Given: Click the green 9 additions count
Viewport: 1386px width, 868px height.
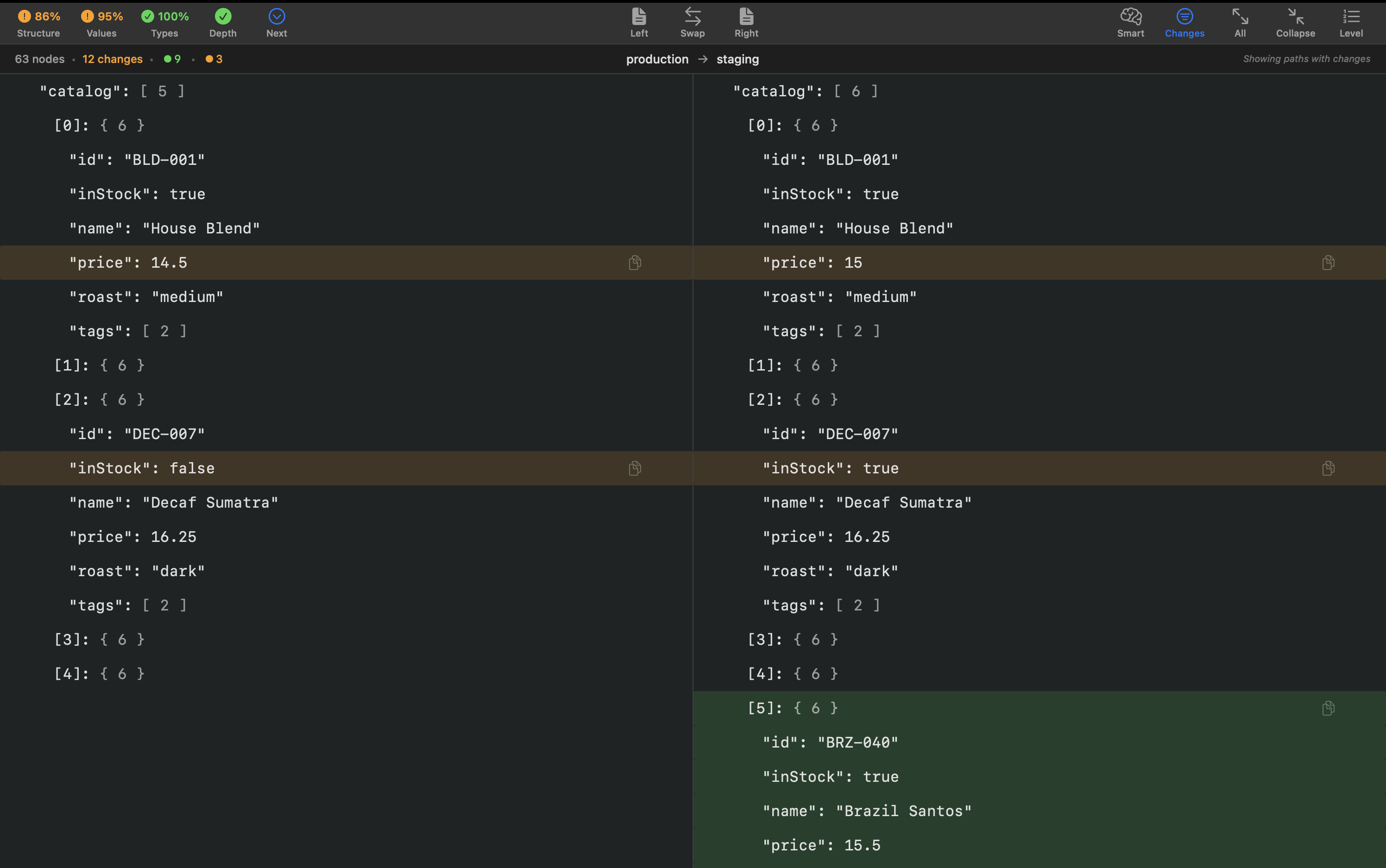Looking at the screenshot, I should pos(173,59).
